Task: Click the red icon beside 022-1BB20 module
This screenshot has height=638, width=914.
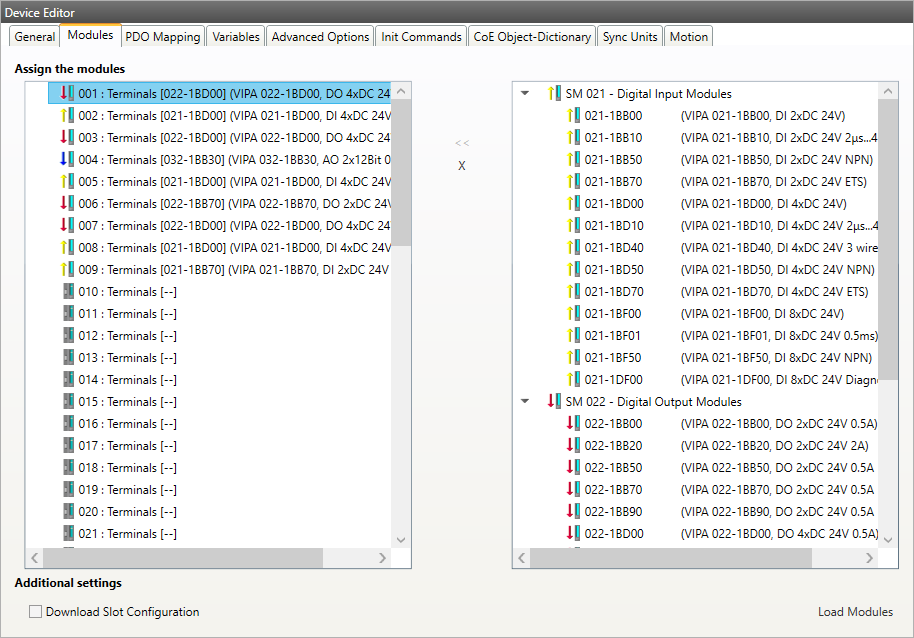Action: (x=572, y=445)
